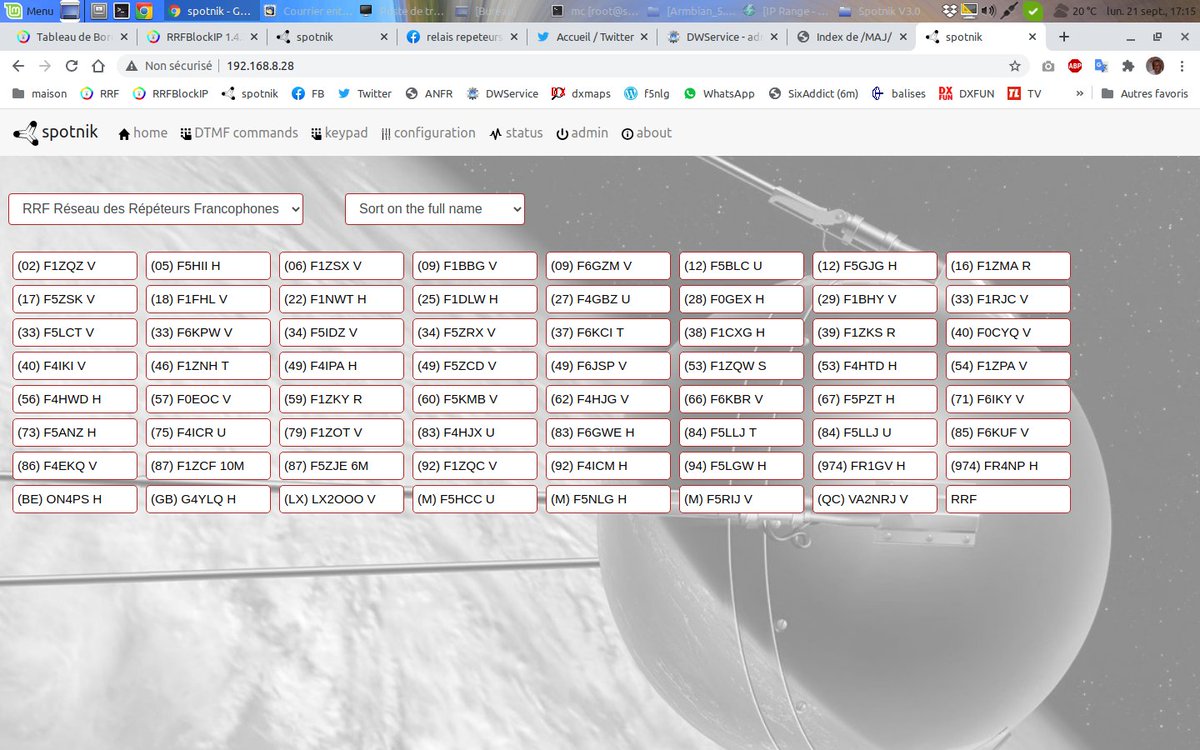
Task: Open the balises bookmark
Action: pyautogui.click(x=899, y=93)
